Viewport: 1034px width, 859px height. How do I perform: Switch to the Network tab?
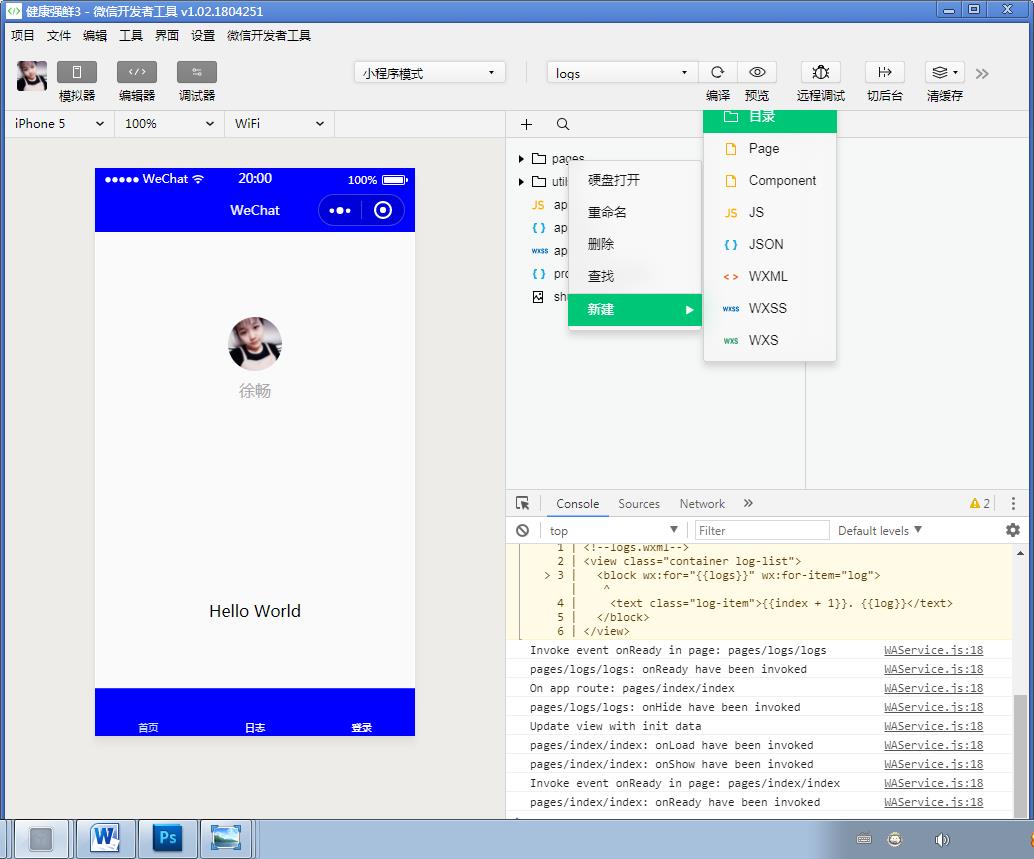[x=702, y=504]
